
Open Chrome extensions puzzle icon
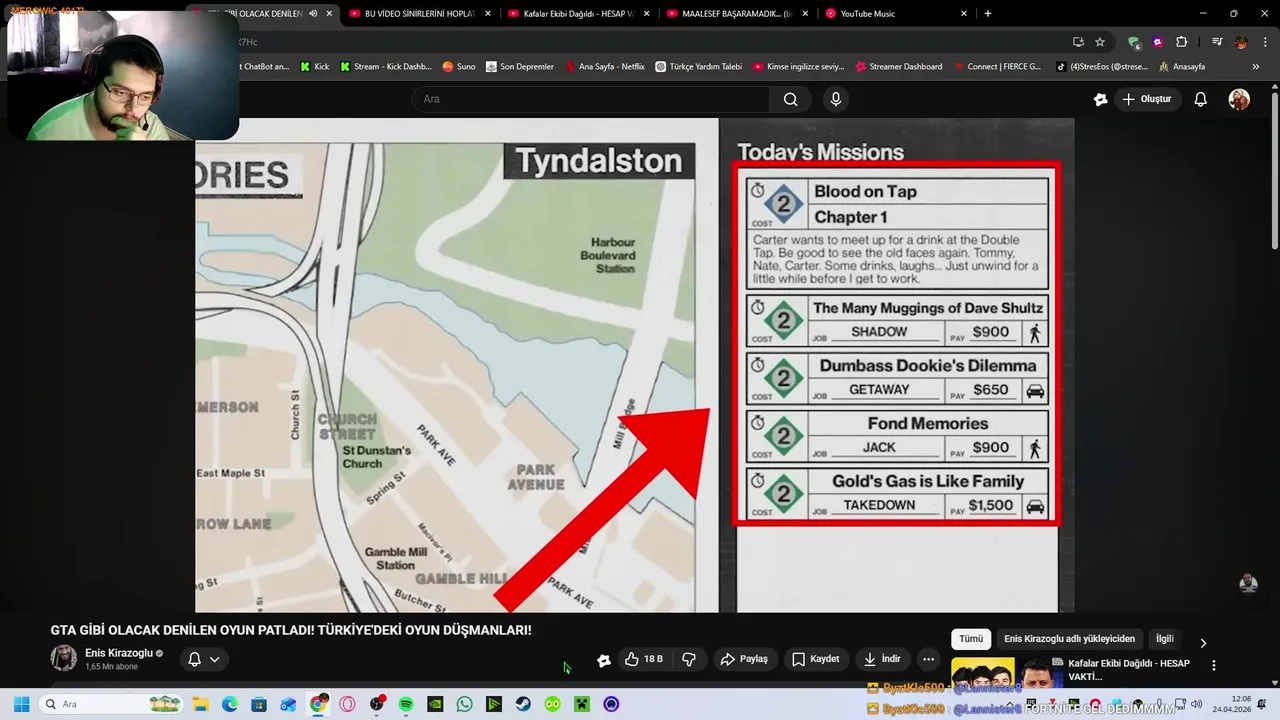tap(1182, 42)
